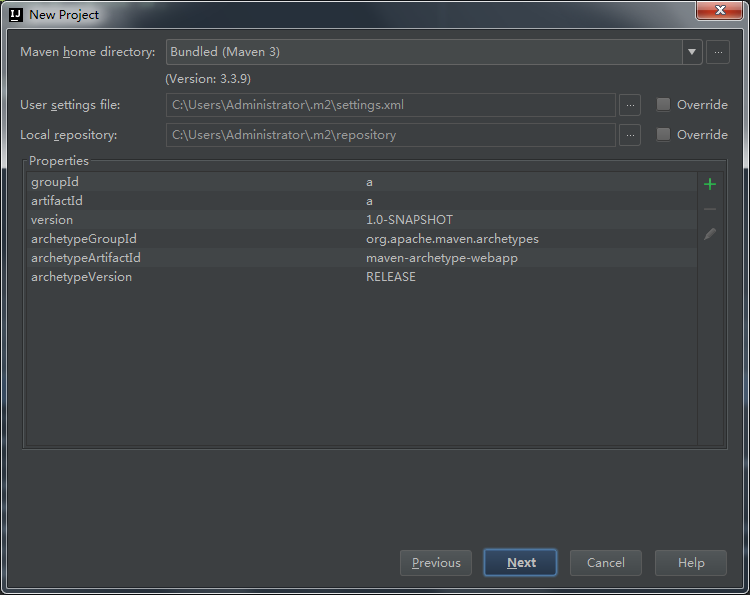This screenshot has height=595, width=750.
Task: Click the green plus add property icon
Action: pos(710,184)
